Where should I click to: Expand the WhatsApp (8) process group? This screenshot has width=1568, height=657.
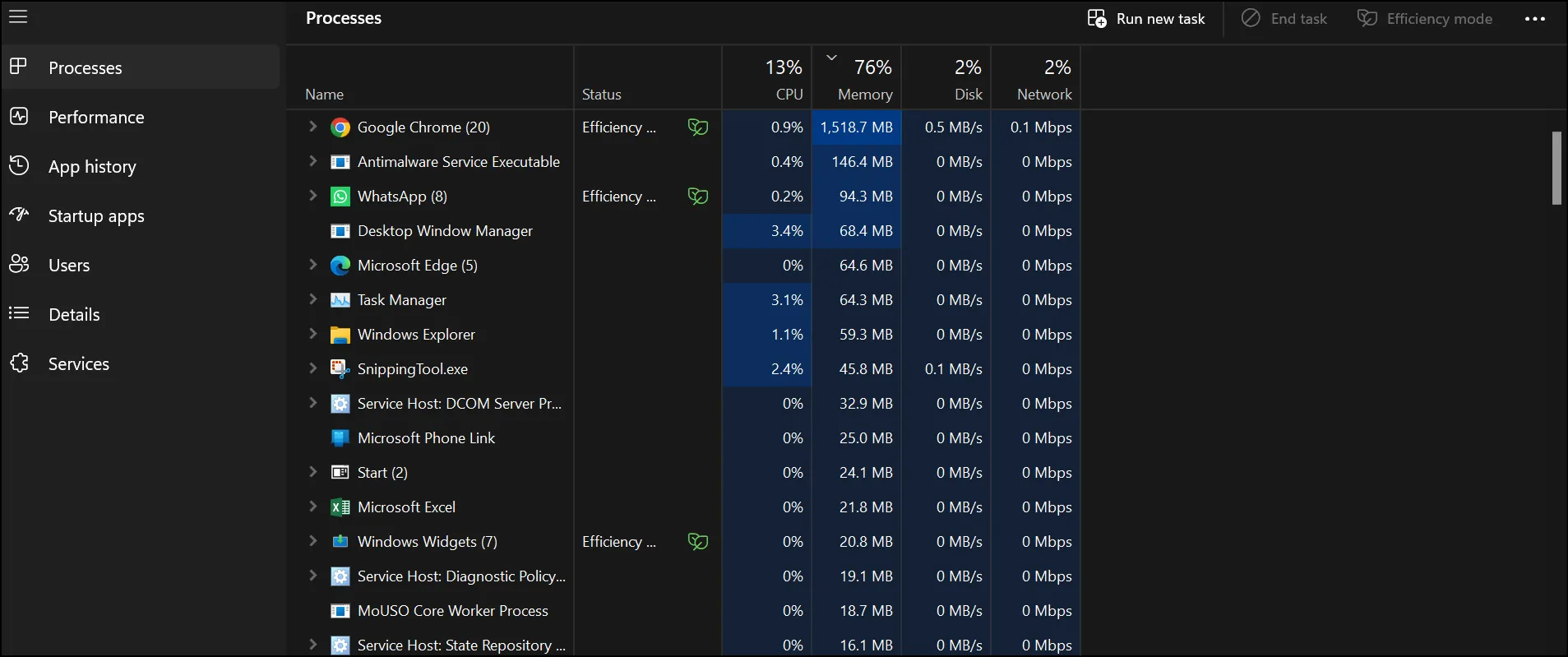point(312,196)
